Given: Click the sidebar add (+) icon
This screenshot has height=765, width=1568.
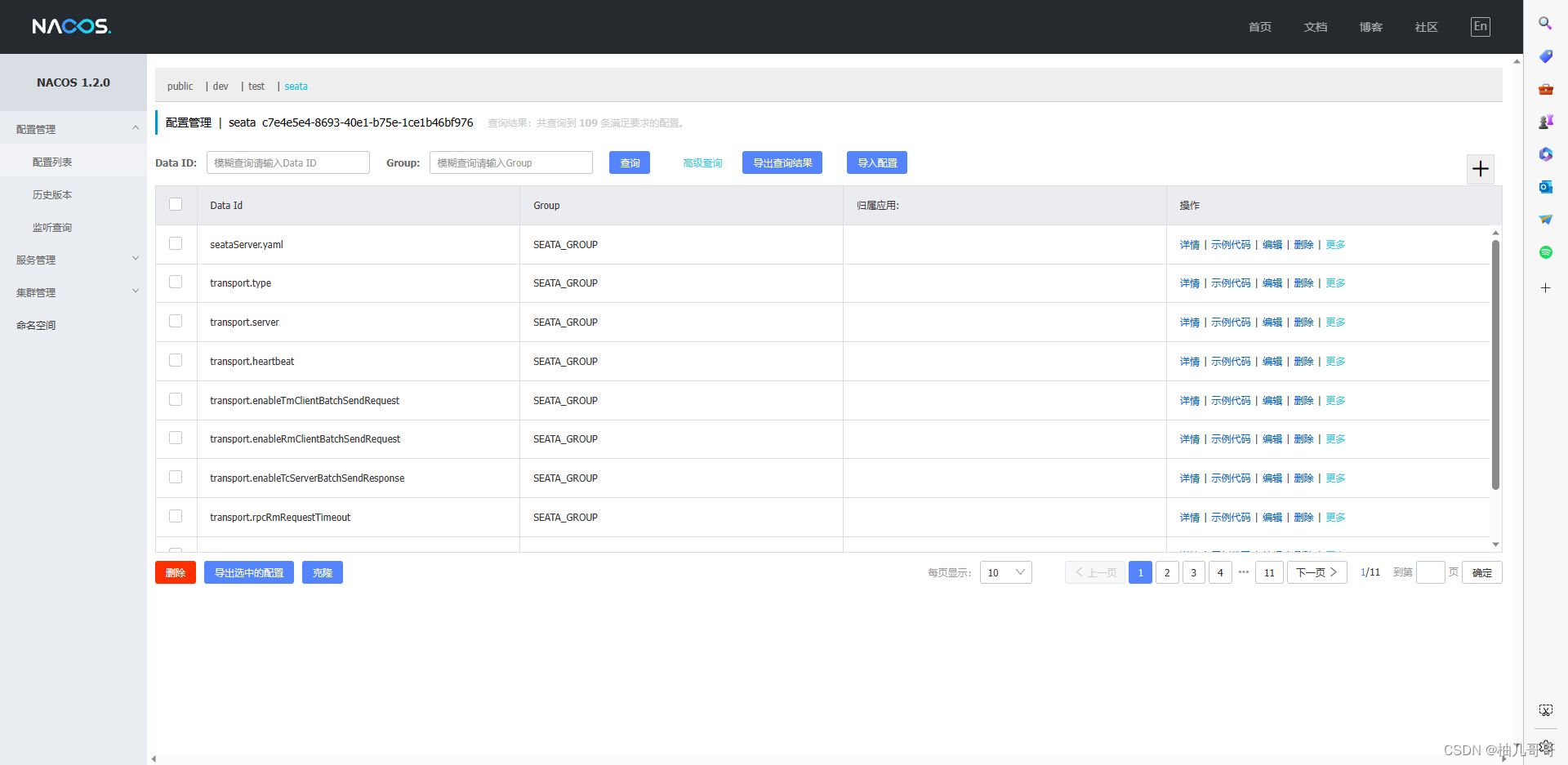Looking at the screenshot, I should 1545,288.
